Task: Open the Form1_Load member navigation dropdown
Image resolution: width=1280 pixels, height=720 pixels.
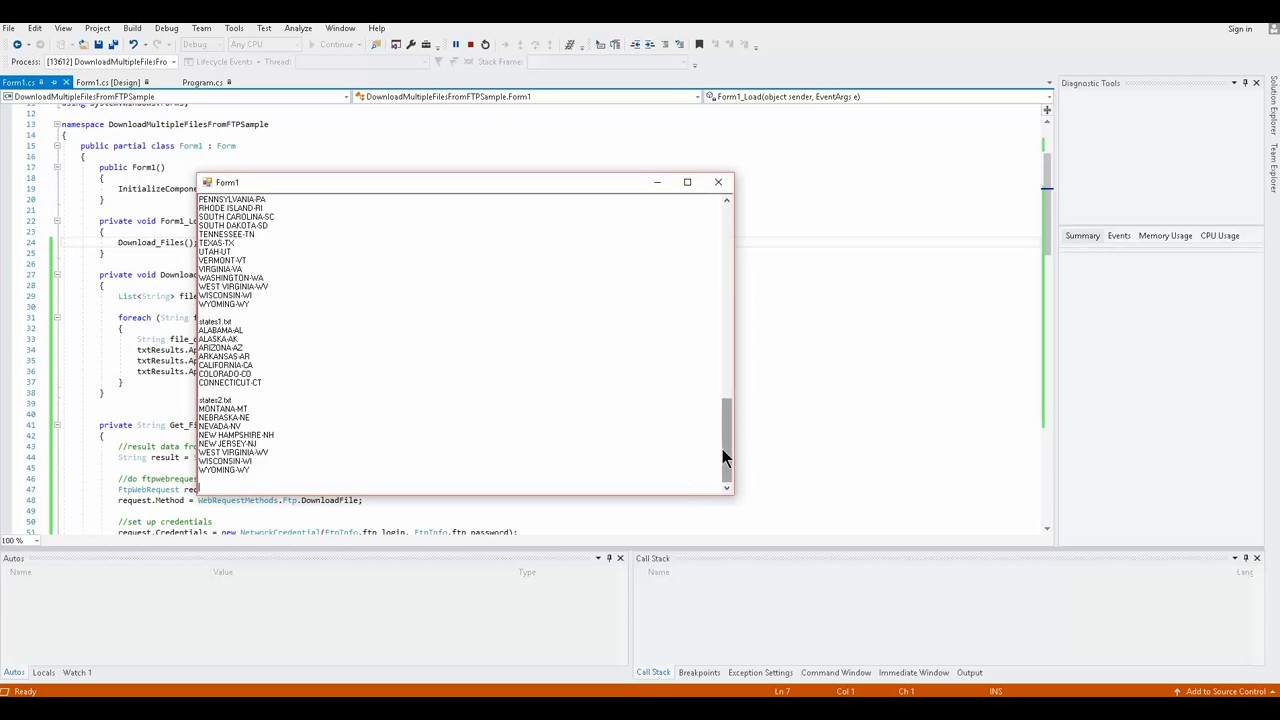Action: pyautogui.click(x=878, y=97)
